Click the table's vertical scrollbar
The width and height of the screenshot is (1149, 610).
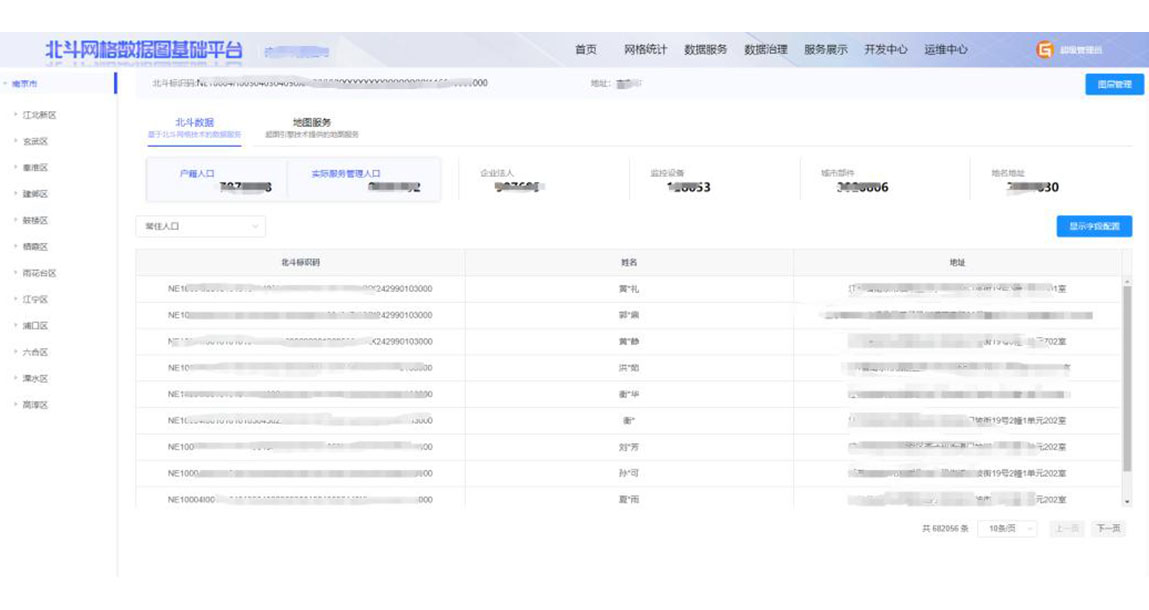click(1128, 380)
